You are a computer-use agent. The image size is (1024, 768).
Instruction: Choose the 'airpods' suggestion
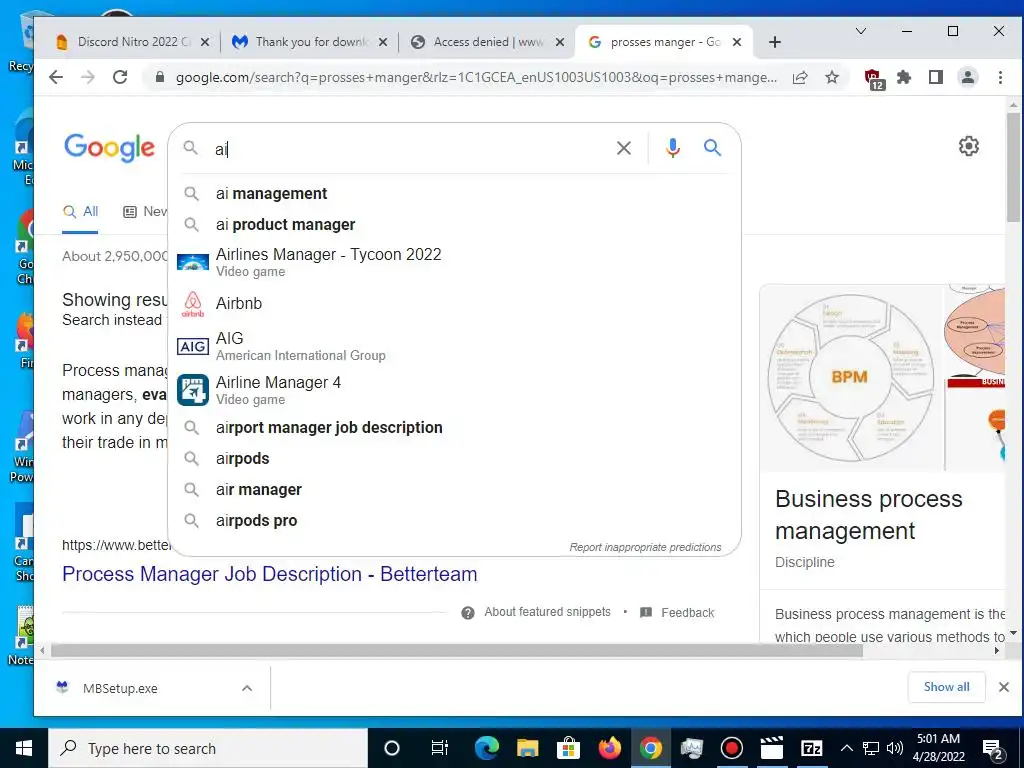pyautogui.click(x=454, y=458)
